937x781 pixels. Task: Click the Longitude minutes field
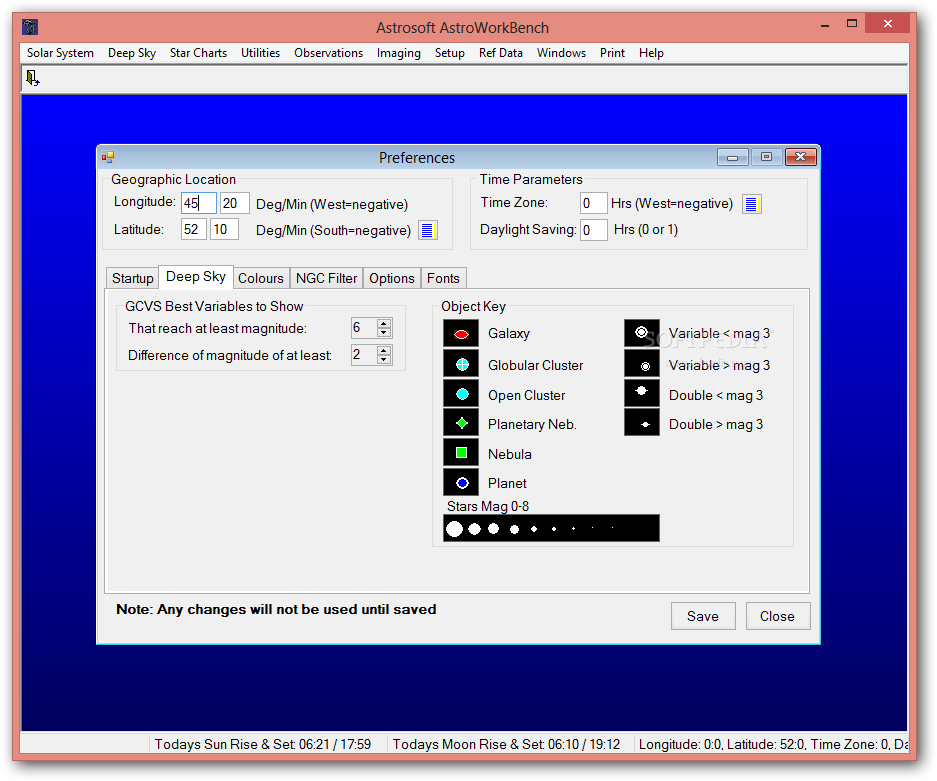click(234, 203)
